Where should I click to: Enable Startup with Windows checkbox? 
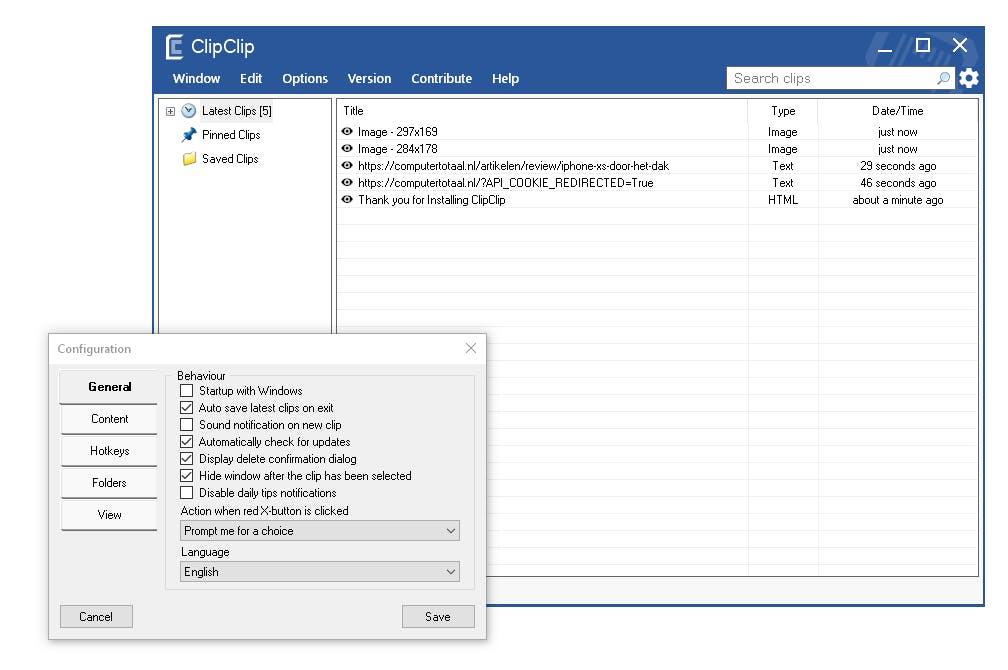[x=187, y=391]
